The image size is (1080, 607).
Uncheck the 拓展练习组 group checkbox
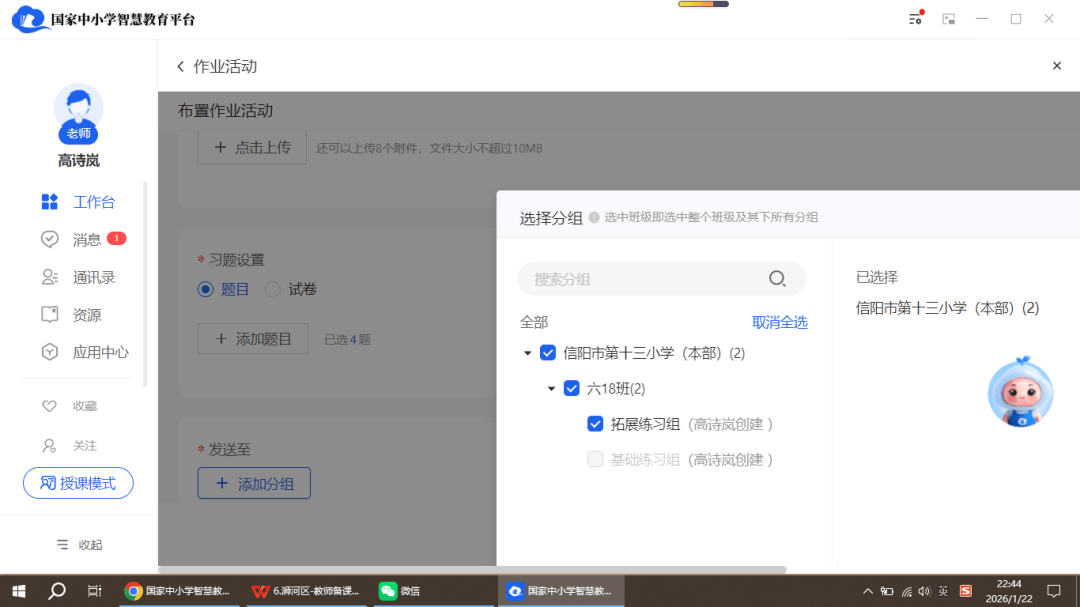tap(595, 424)
